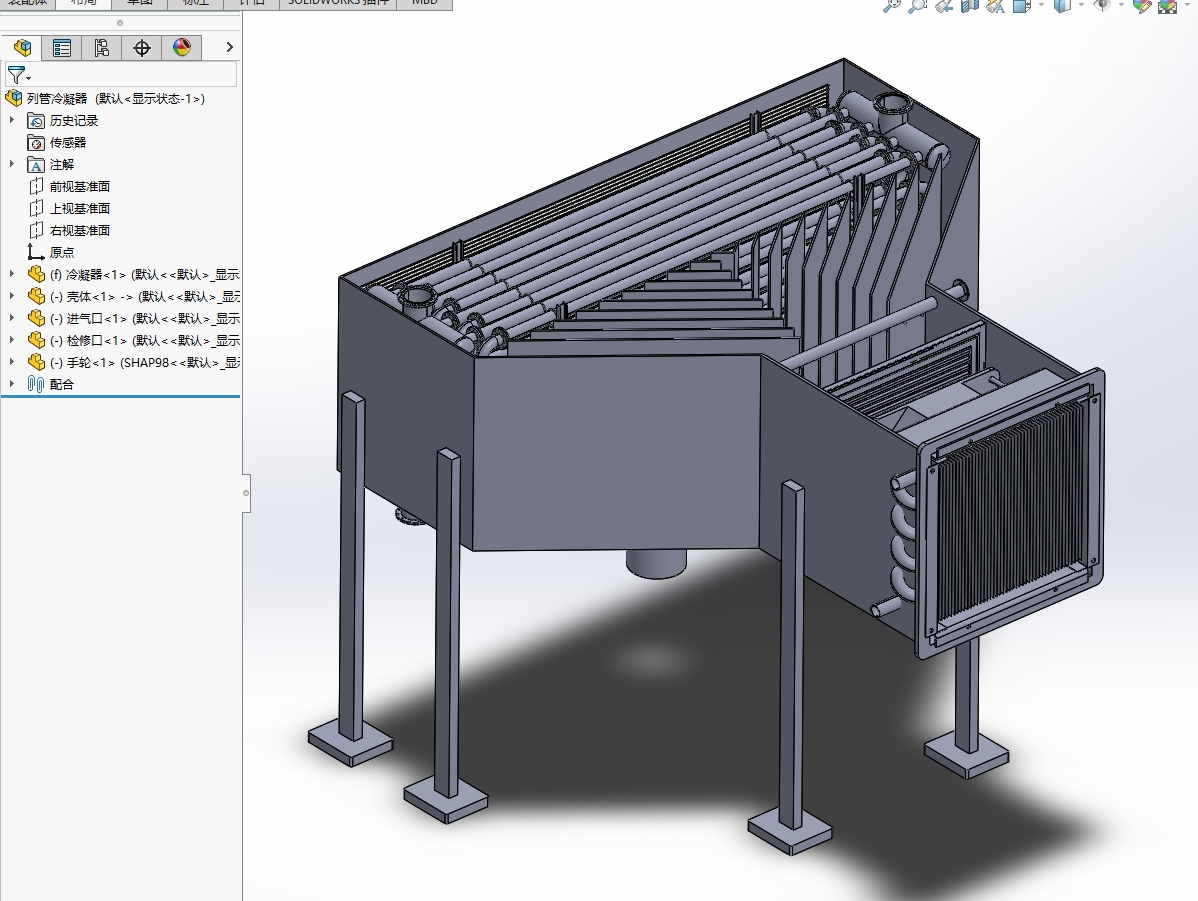Select the 壳体<1> component row
Screen dimensions: 1198x901
coord(134,297)
